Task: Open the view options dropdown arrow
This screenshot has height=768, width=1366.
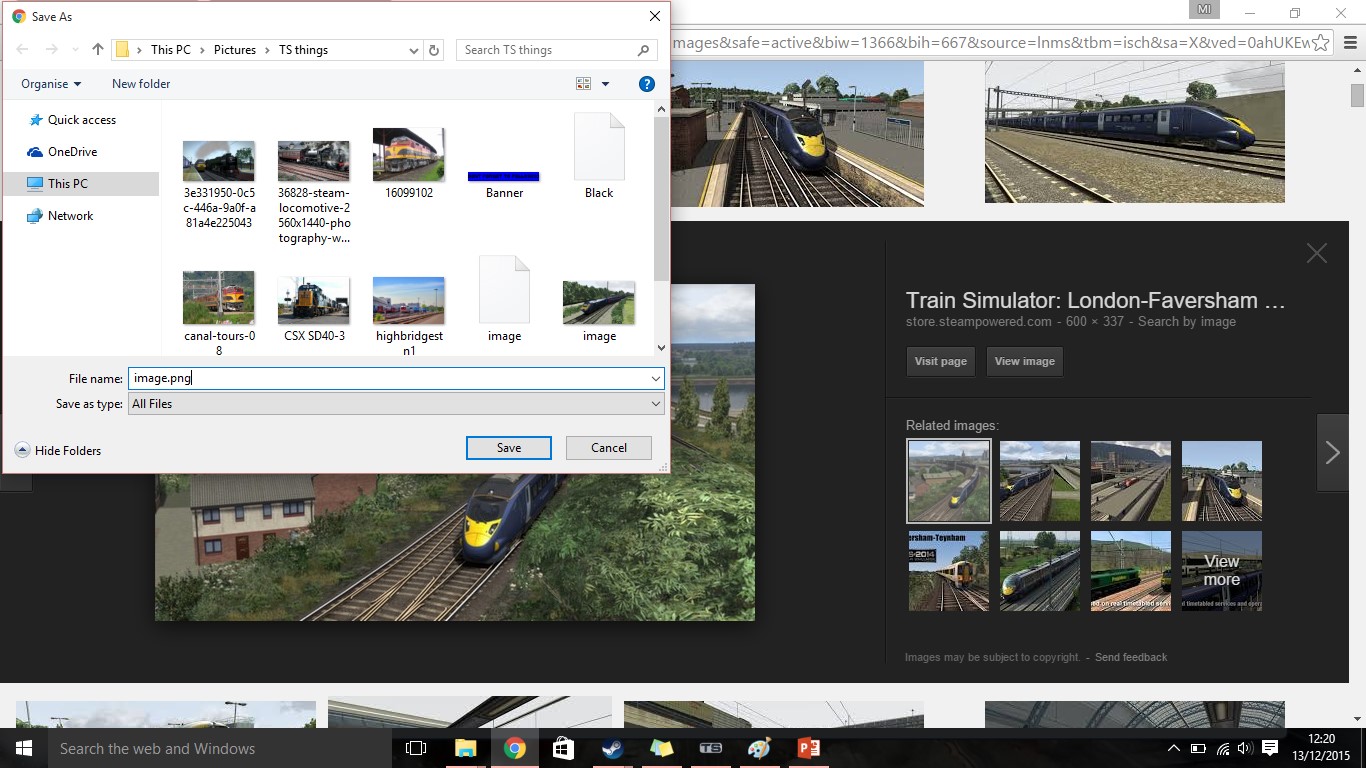Action: [x=605, y=85]
